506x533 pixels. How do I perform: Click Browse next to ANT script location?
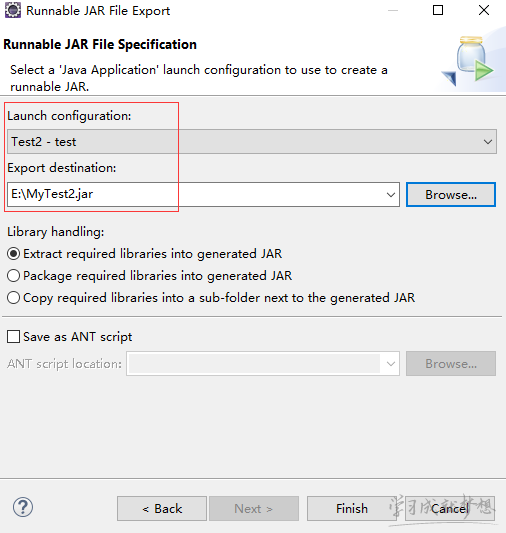pyautogui.click(x=451, y=364)
